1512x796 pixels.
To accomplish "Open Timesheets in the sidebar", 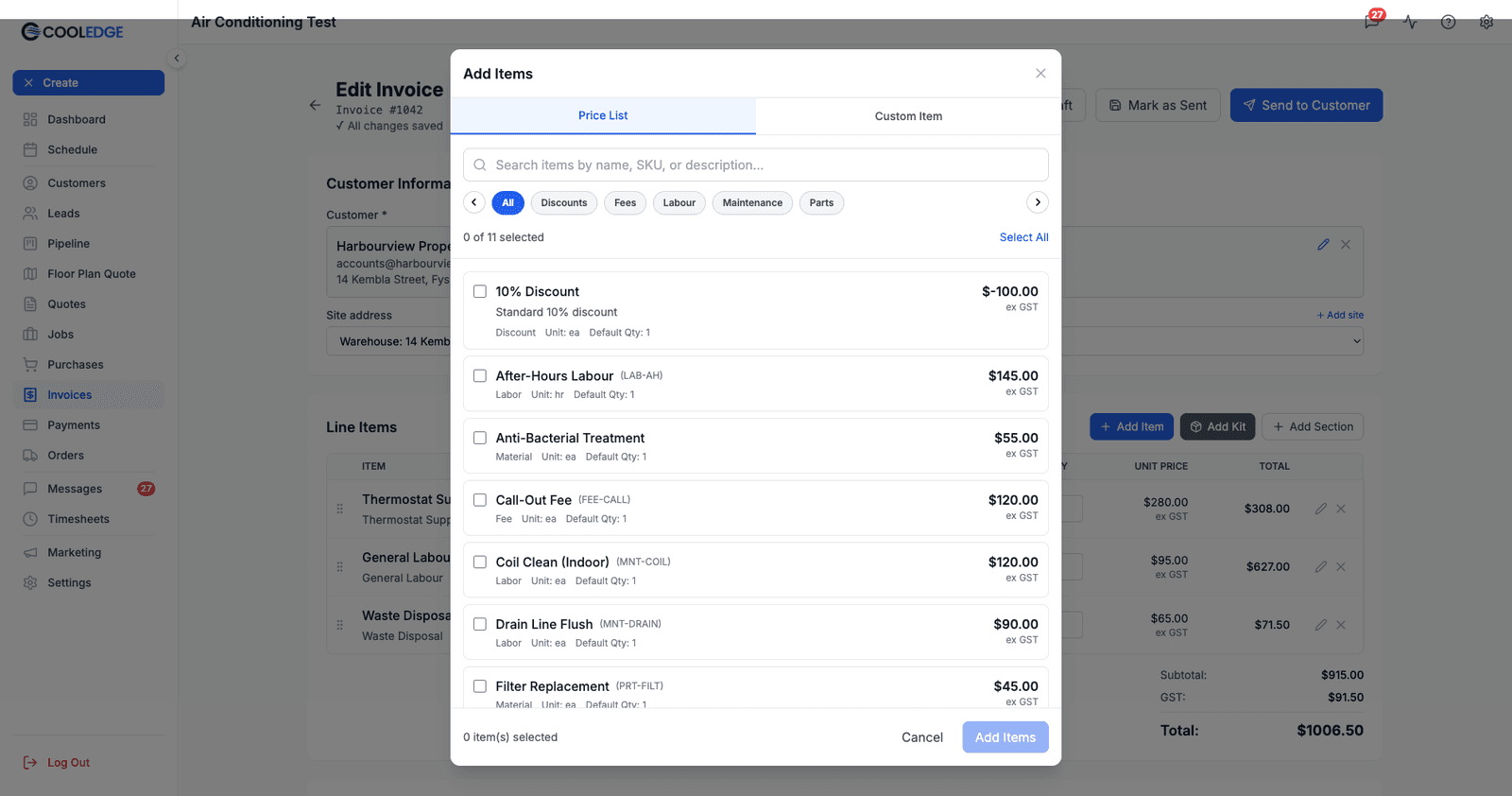I will [x=89, y=519].
